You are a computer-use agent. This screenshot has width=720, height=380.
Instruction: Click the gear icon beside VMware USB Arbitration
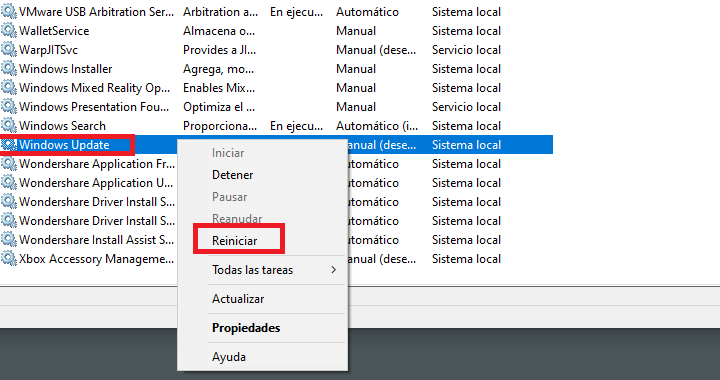point(9,12)
